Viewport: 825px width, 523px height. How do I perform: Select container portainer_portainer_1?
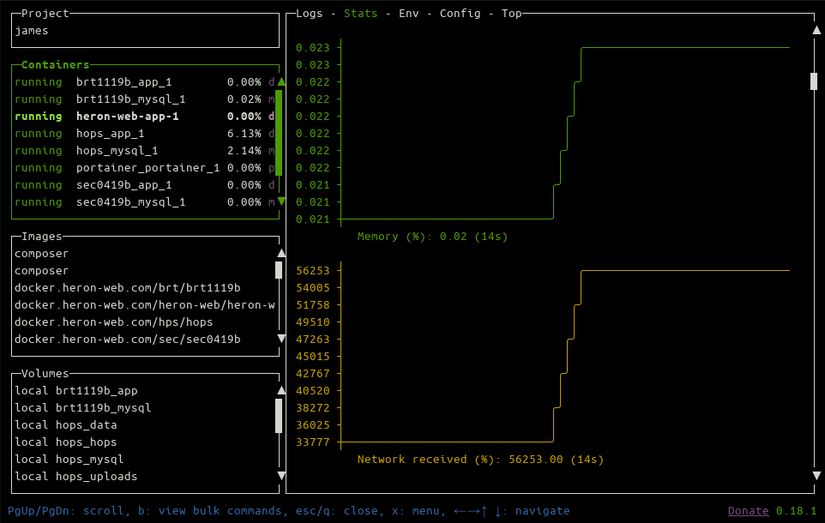[x=145, y=167]
